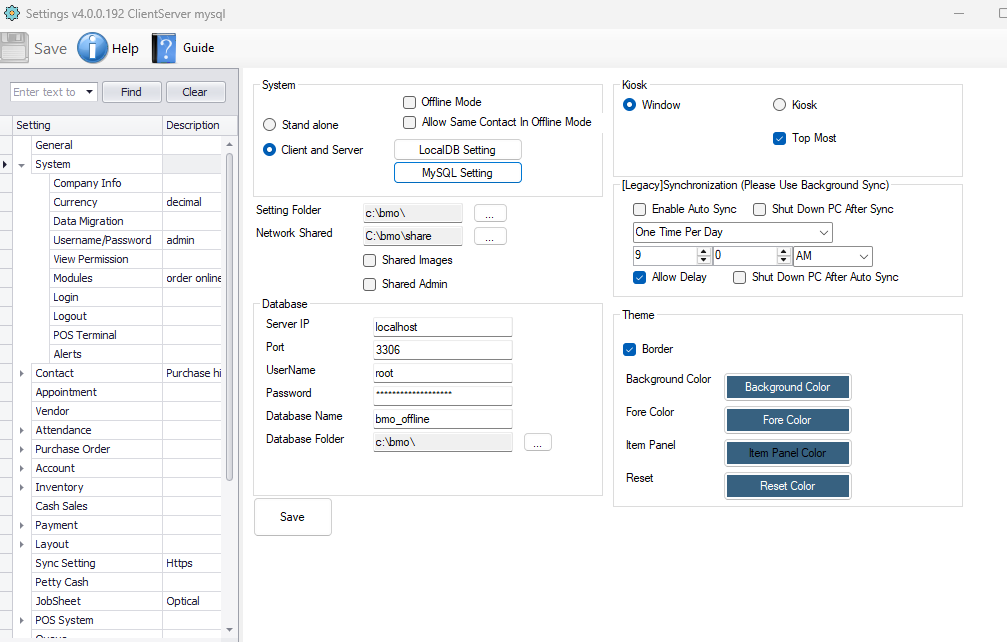The height and width of the screenshot is (642, 1007).
Task: Expand the Layout tree node
Action: point(21,544)
